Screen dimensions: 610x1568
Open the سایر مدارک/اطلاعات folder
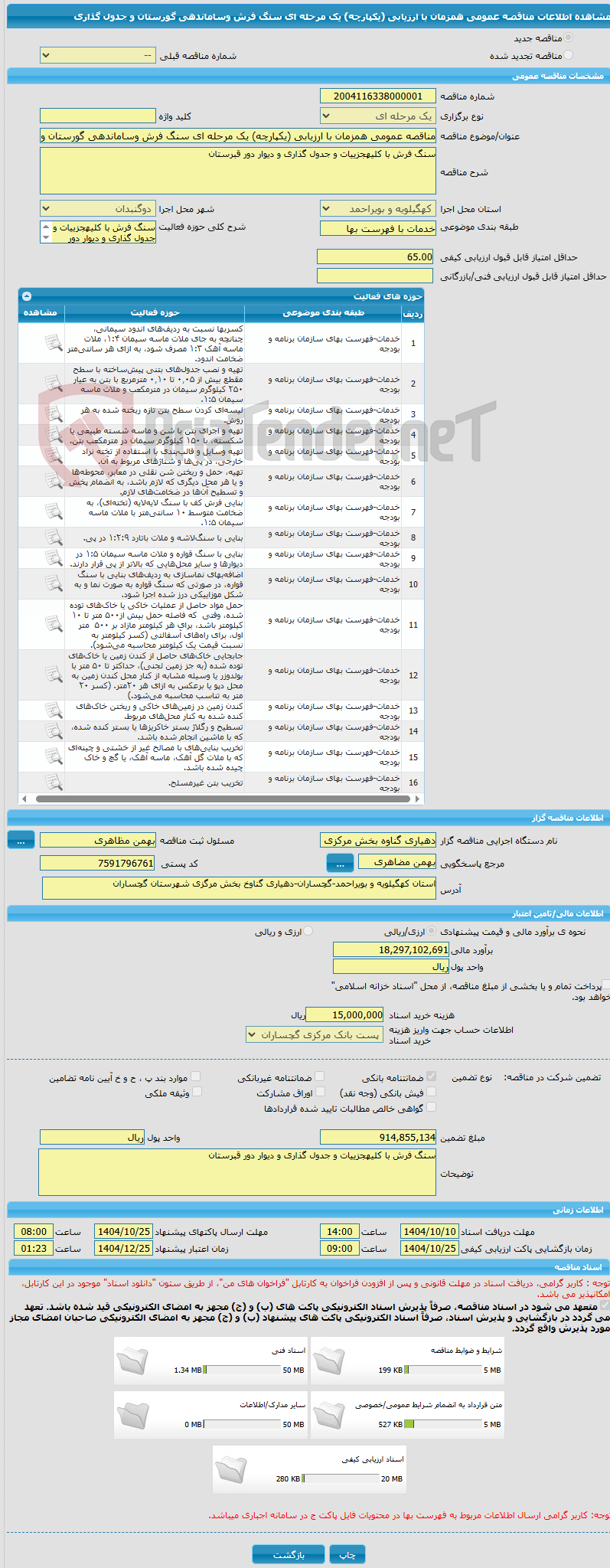(132, 1414)
